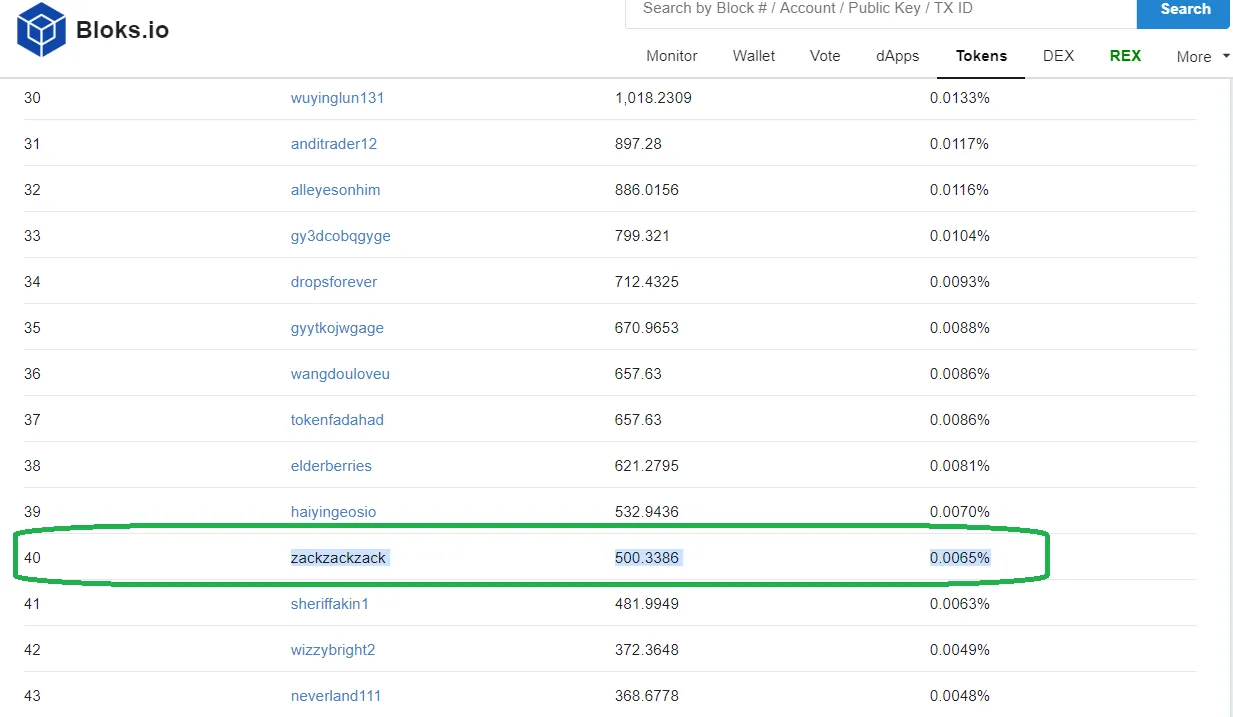Screen dimensions: 1233x717
Task: Click percentage 0.0081%
Action: 960,466
